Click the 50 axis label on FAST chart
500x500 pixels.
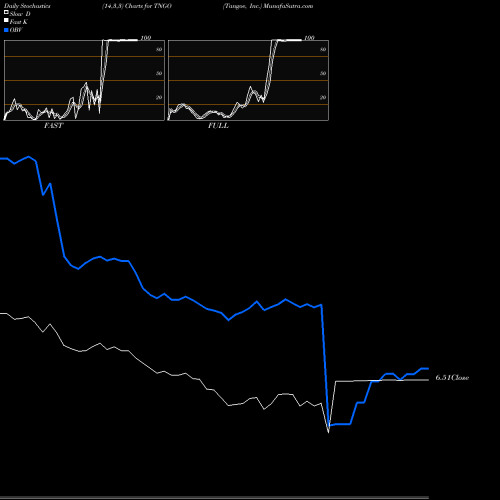pyautogui.click(x=159, y=74)
